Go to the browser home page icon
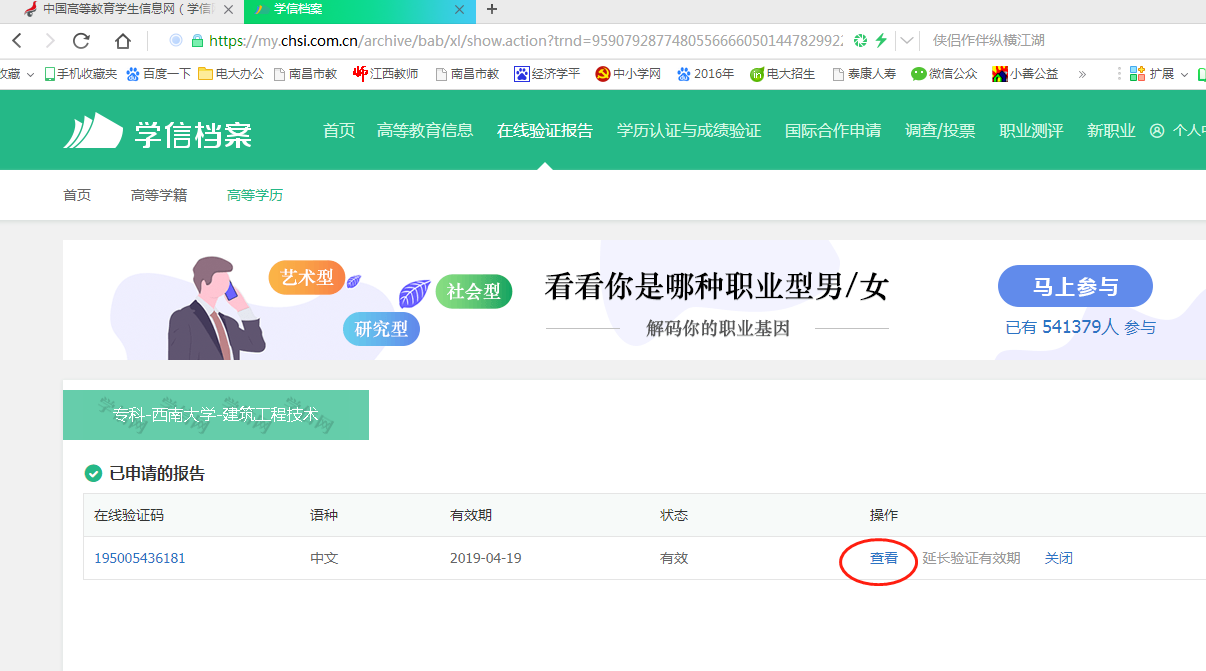This screenshot has width=1206, height=671. (x=122, y=41)
